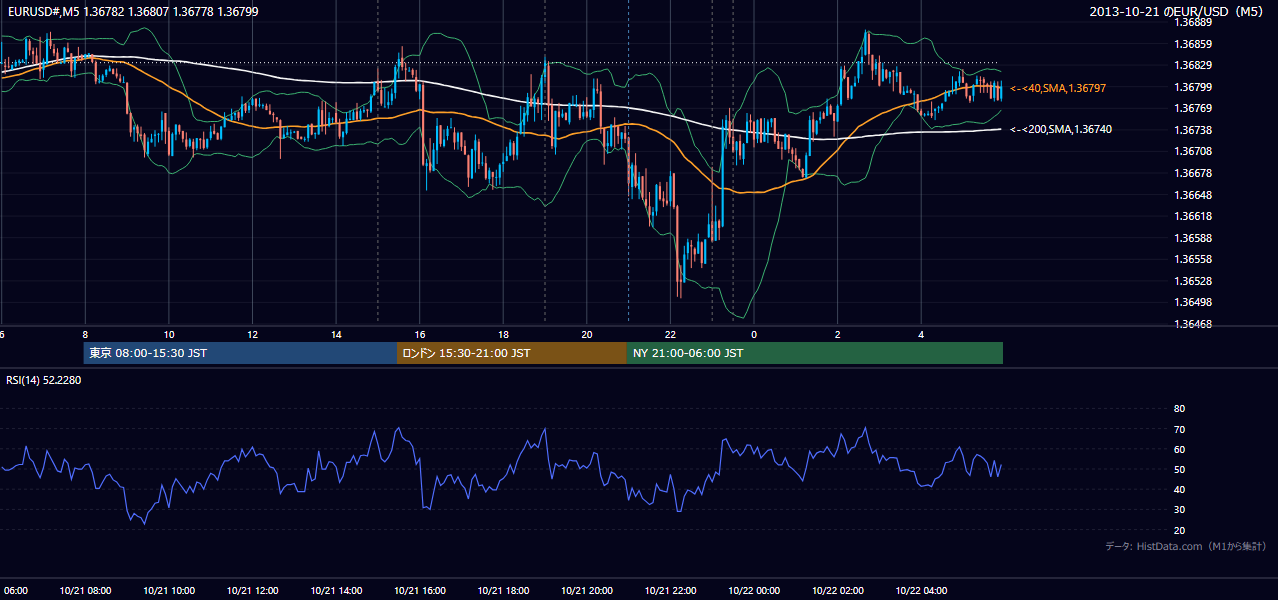
Task: Click the 10/22 02:00 time axis label
Action: [838, 591]
